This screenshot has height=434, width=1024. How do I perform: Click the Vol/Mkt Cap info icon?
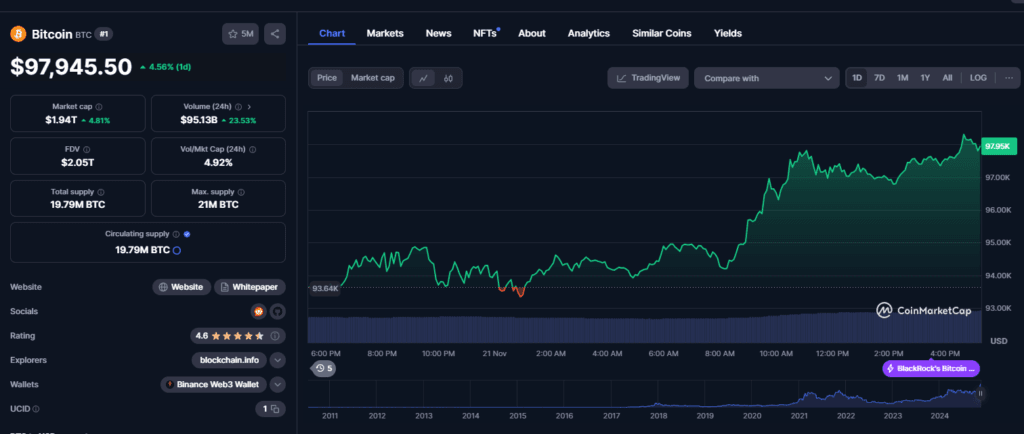pos(253,149)
